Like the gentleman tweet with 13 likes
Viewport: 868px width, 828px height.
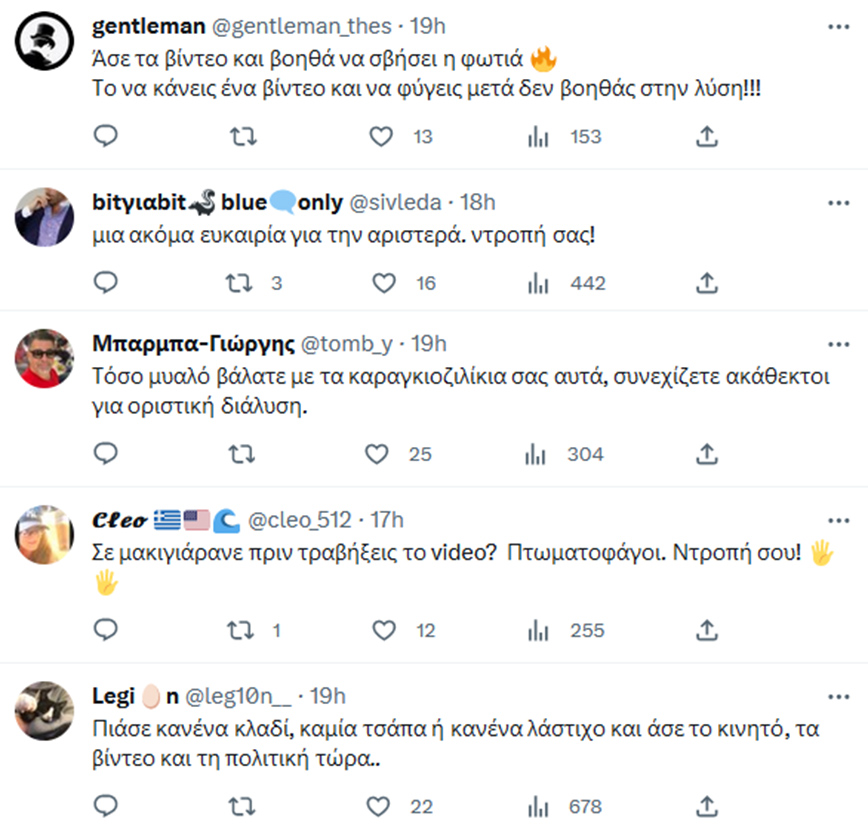pyautogui.click(x=381, y=137)
